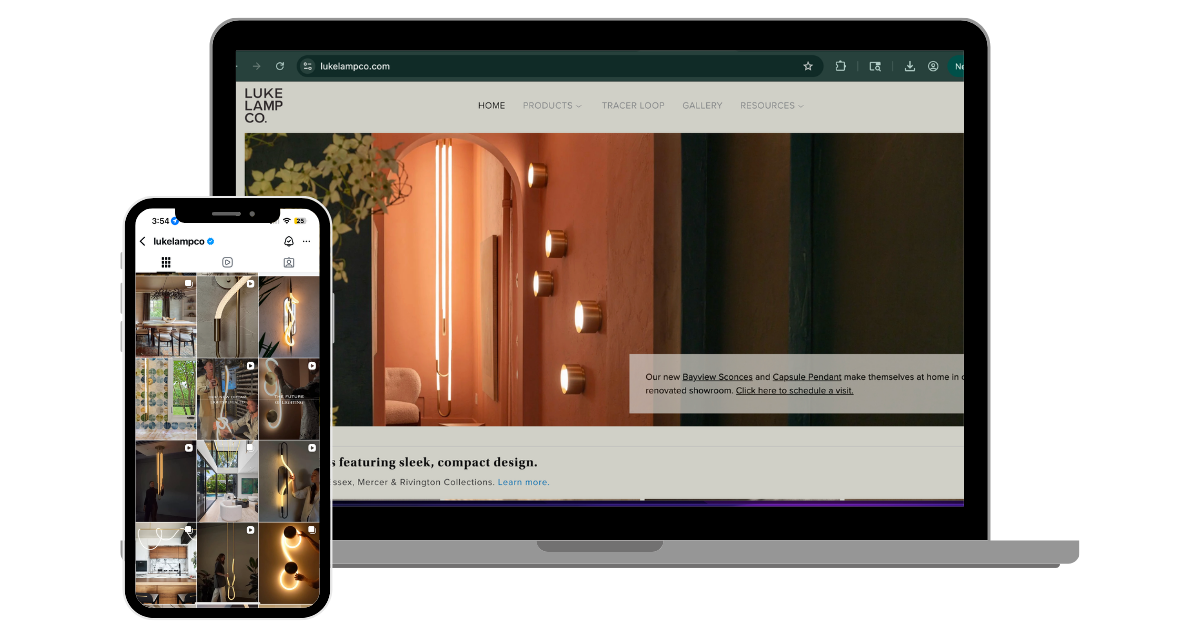Expand the PRODUCTS dropdown menu

[x=552, y=105]
